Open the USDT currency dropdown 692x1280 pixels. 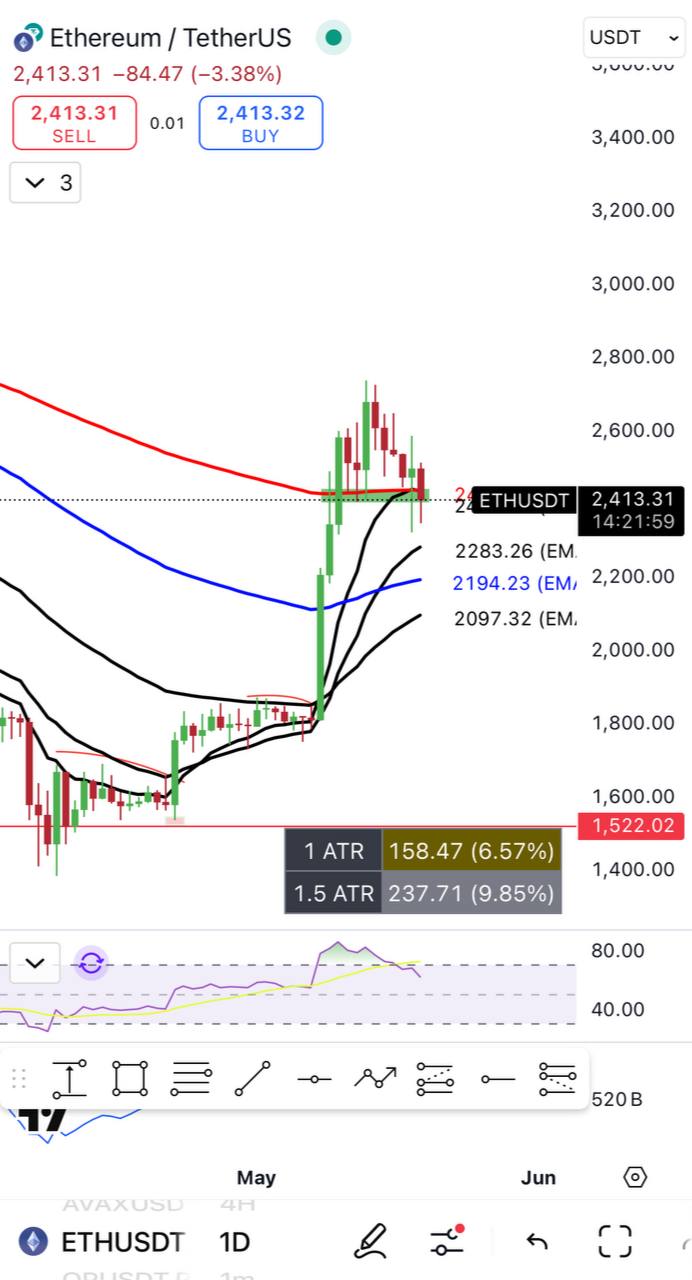point(634,38)
